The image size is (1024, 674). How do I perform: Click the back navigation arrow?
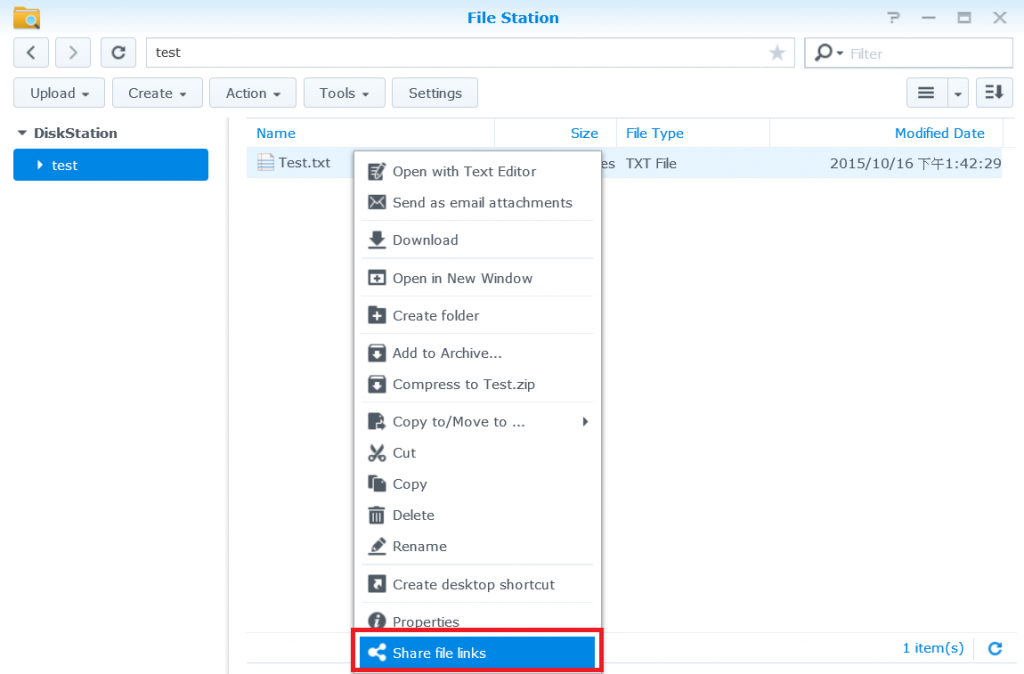coord(31,53)
